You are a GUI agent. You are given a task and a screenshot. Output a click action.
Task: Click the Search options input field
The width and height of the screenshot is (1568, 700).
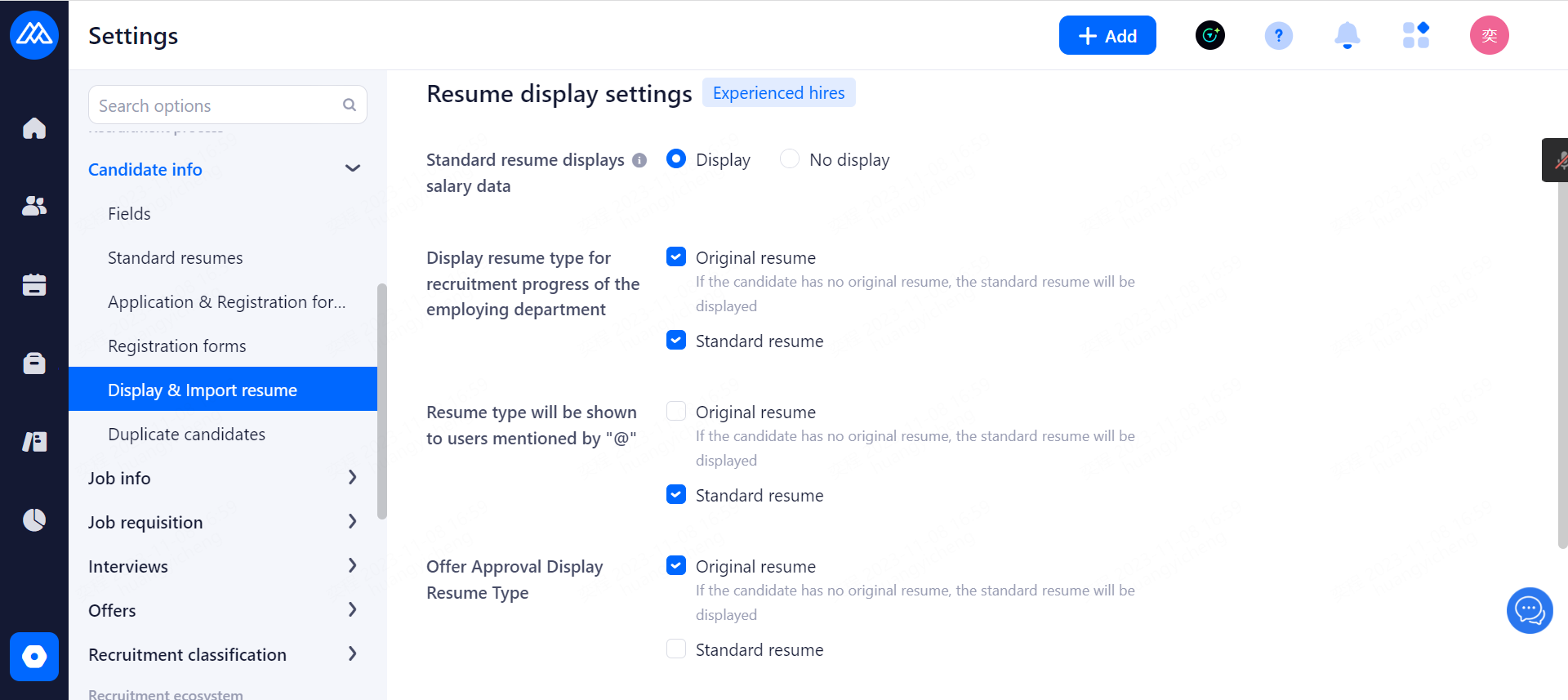(x=216, y=105)
